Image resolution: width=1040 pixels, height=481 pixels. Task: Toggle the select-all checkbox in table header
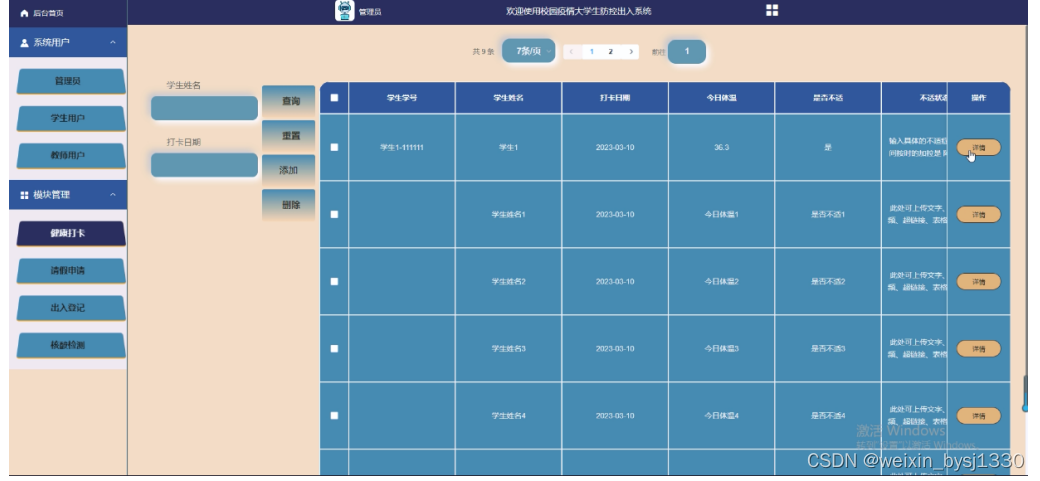point(334,98)
